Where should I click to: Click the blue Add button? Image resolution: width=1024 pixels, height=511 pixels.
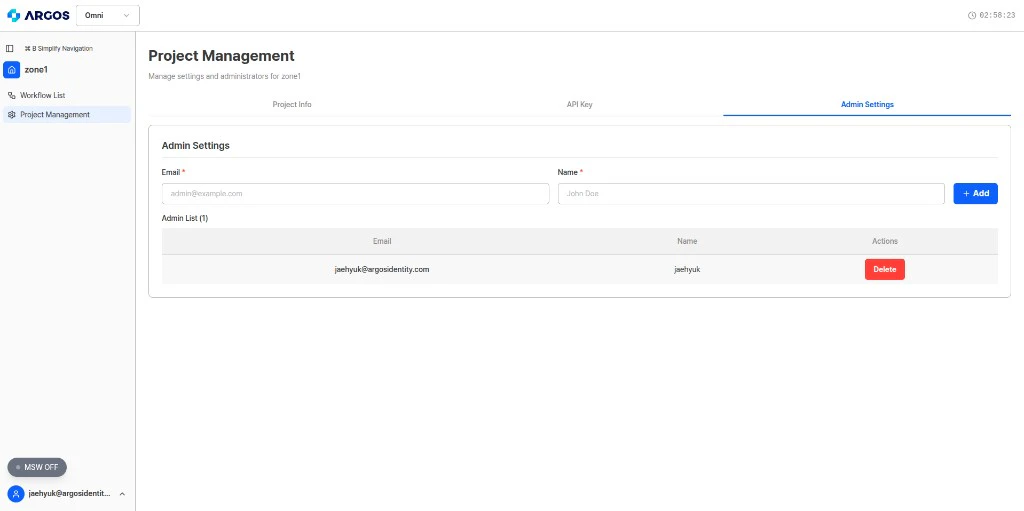coord(975,193)
